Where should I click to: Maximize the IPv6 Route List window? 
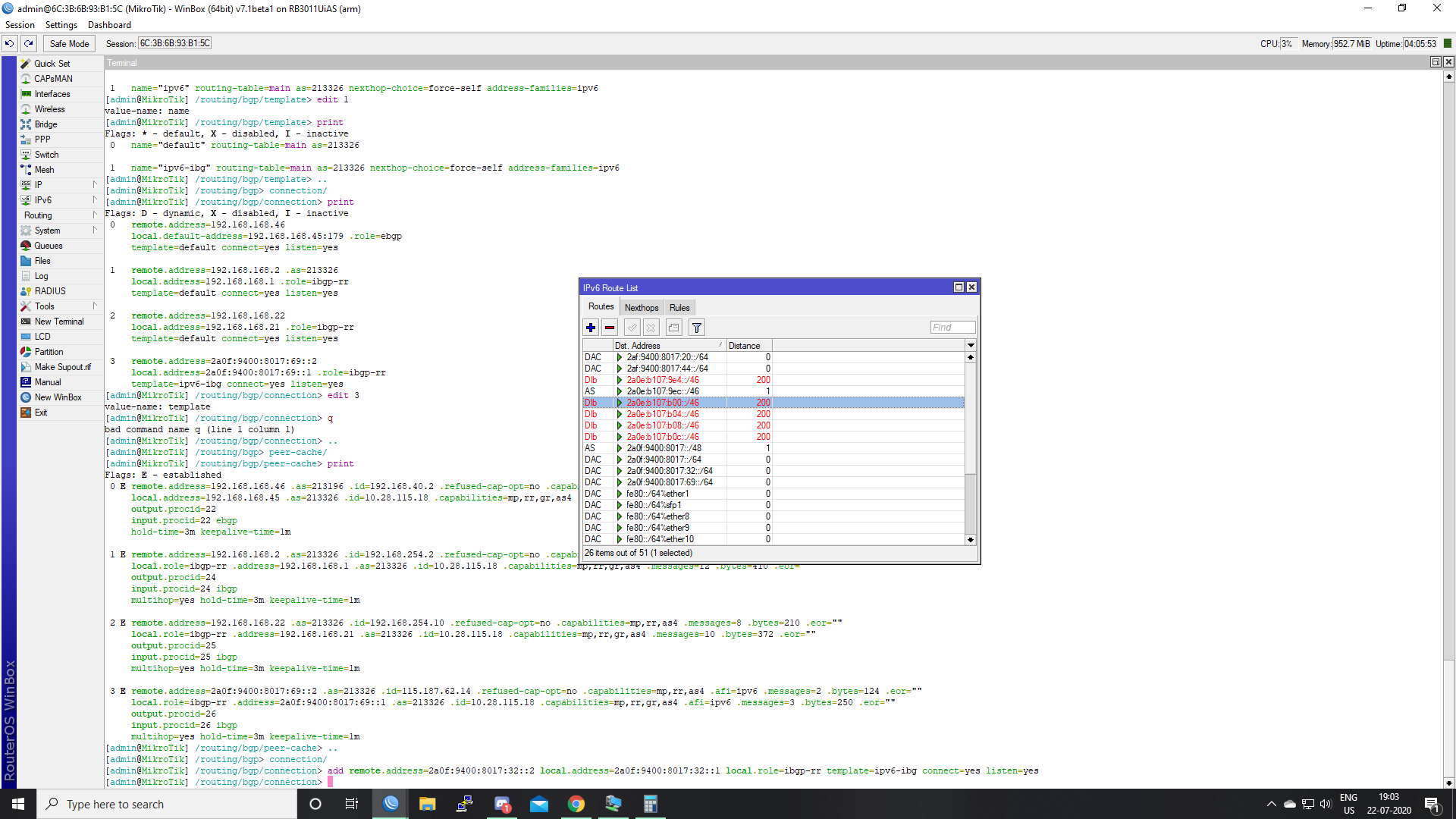(959, 287)
